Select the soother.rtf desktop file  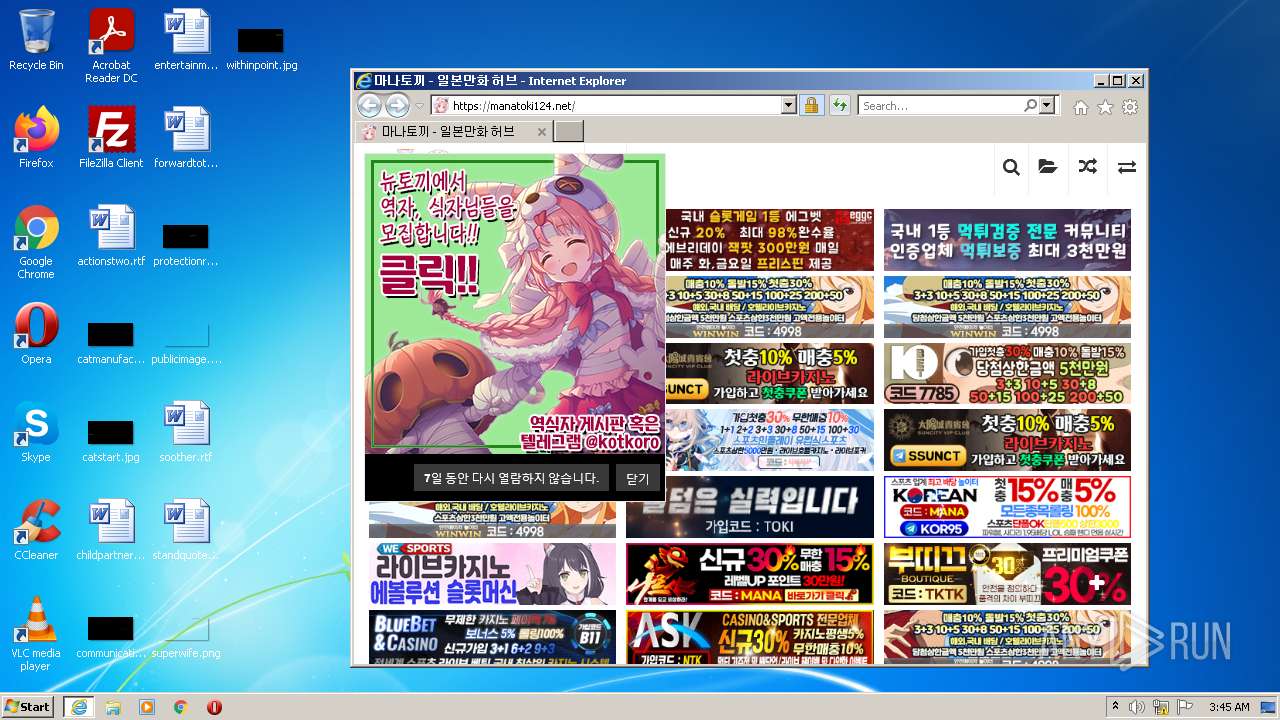tap(186, 432)
